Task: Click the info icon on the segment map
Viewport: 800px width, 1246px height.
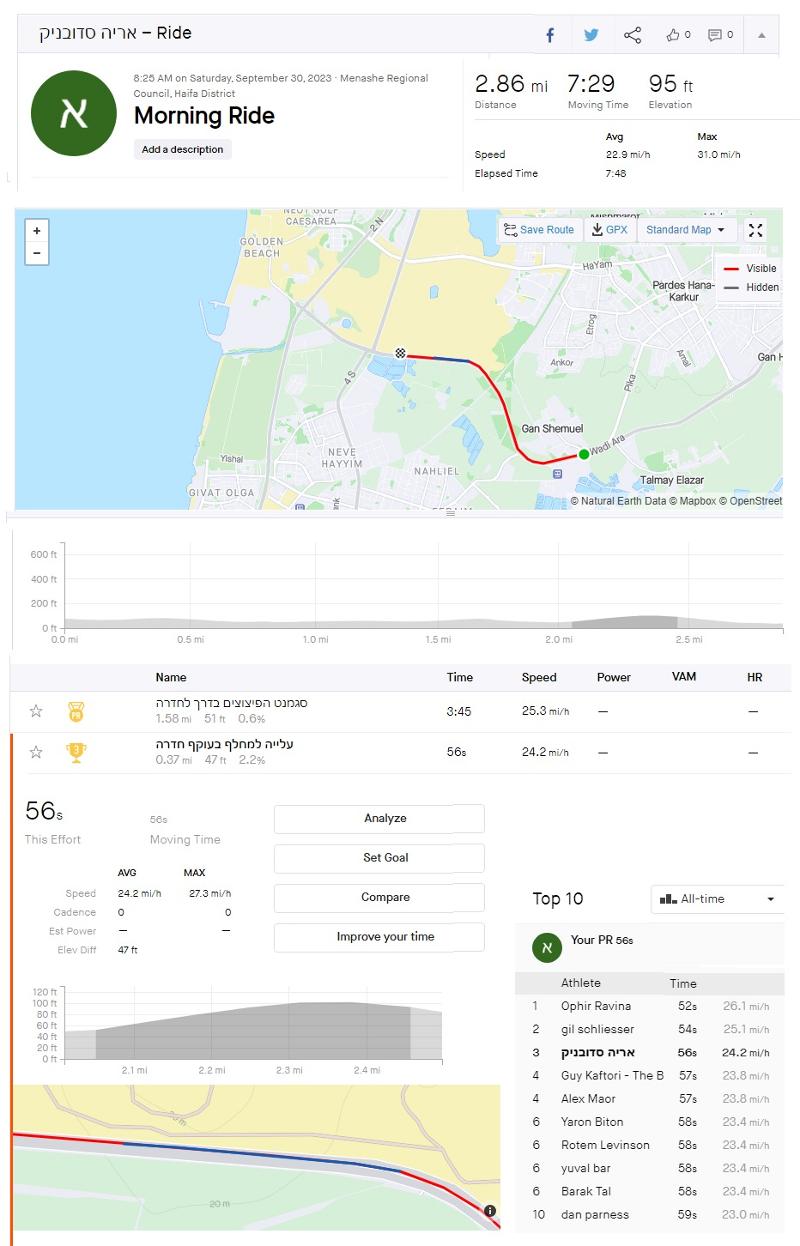Action: coord(490,1211)
